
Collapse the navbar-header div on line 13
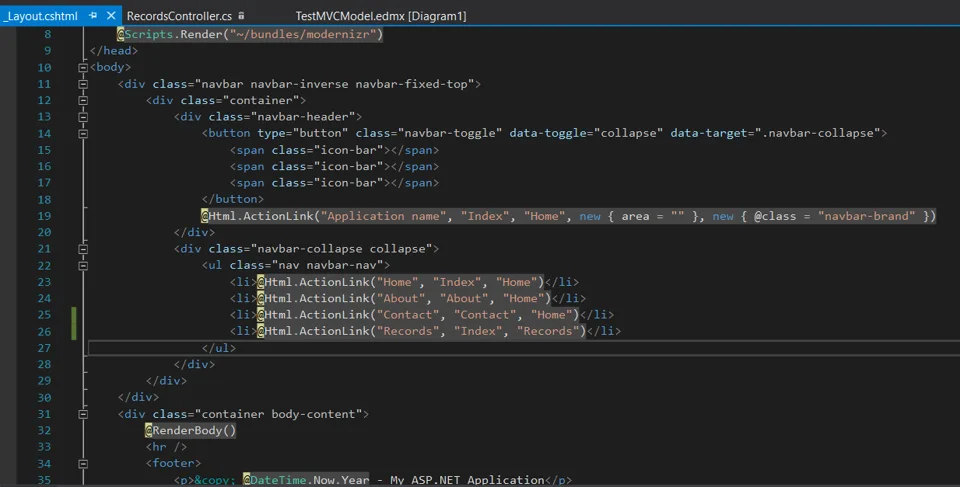coord(83,117)
